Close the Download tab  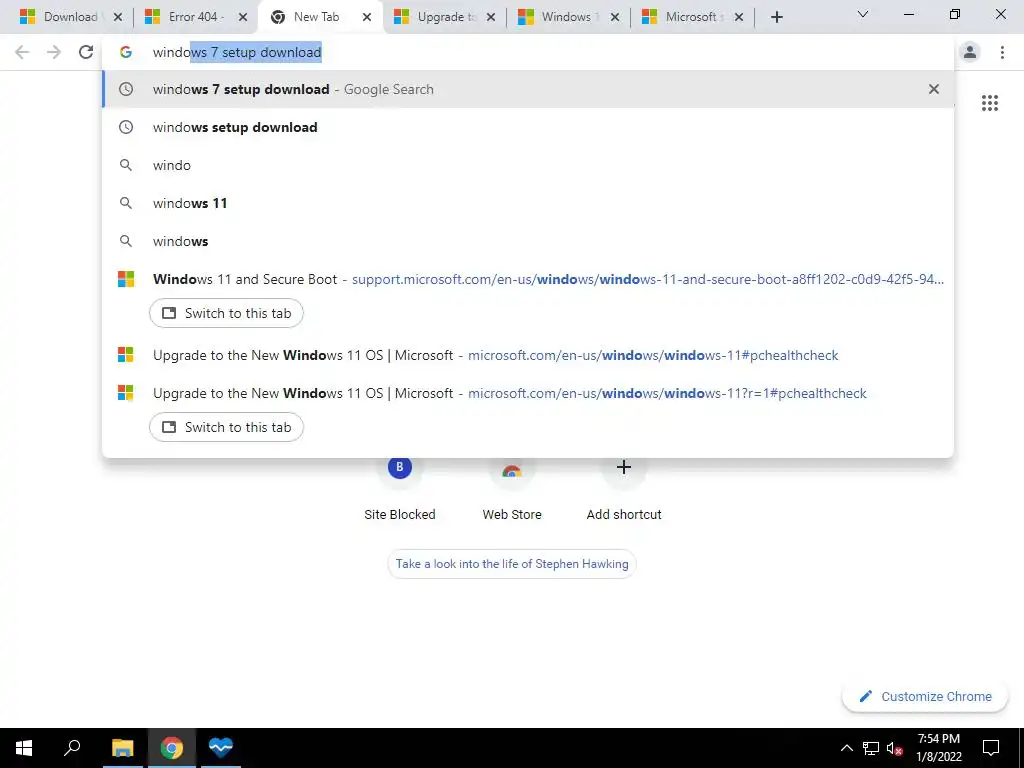[118, 17]
